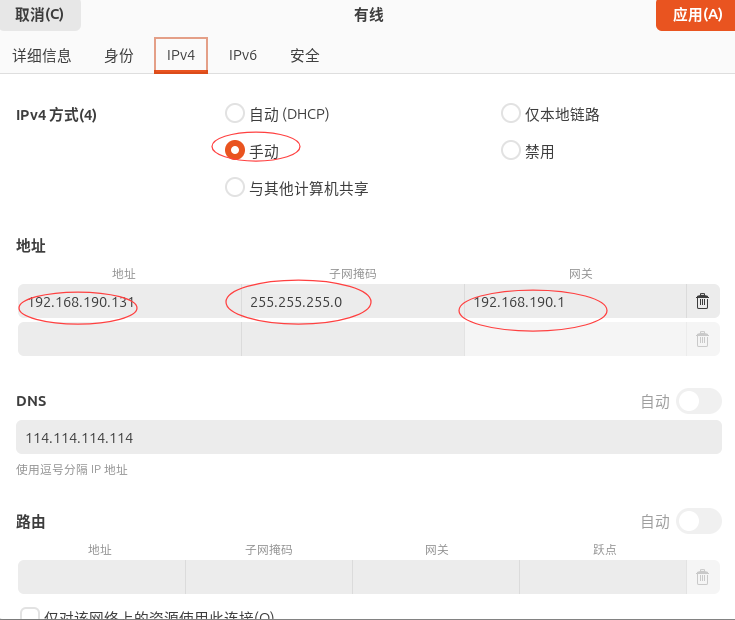
Task: Open the 安全 tab
Action: 305,56
